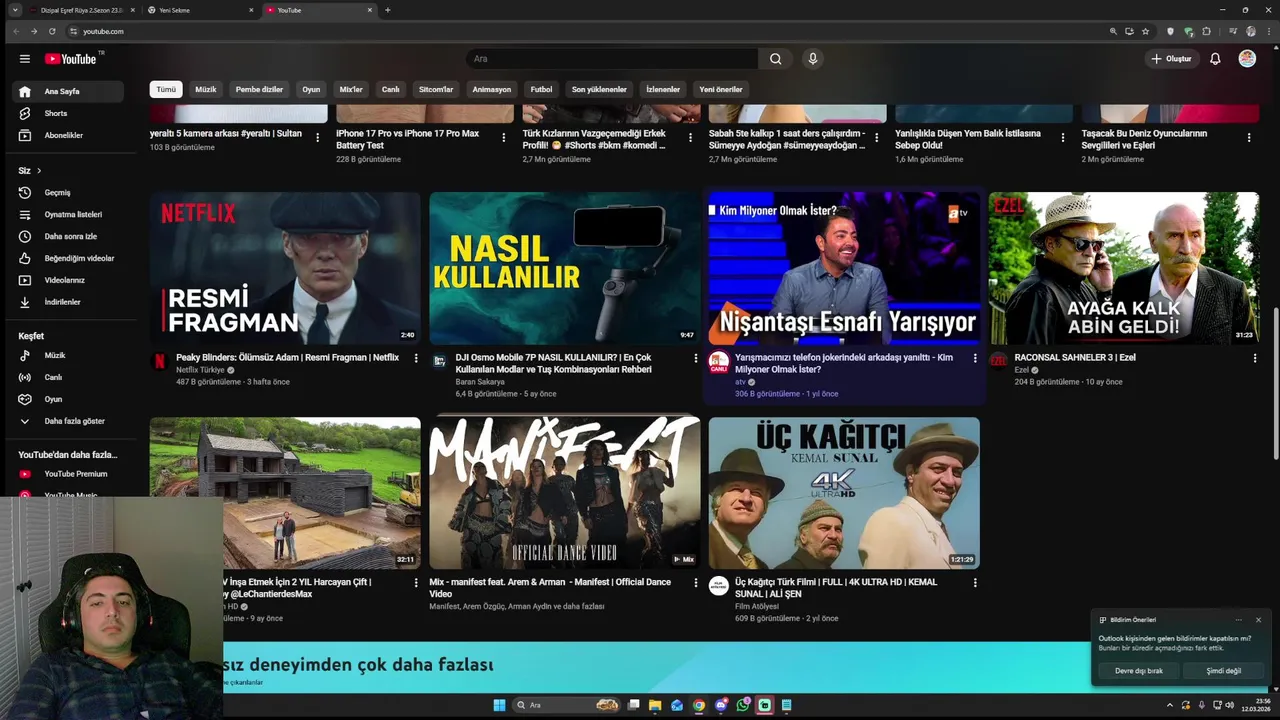Click Devre dışı bırak in notification popup
This screenshot has width=1280, height=720.
click(x=1139, y=671)
